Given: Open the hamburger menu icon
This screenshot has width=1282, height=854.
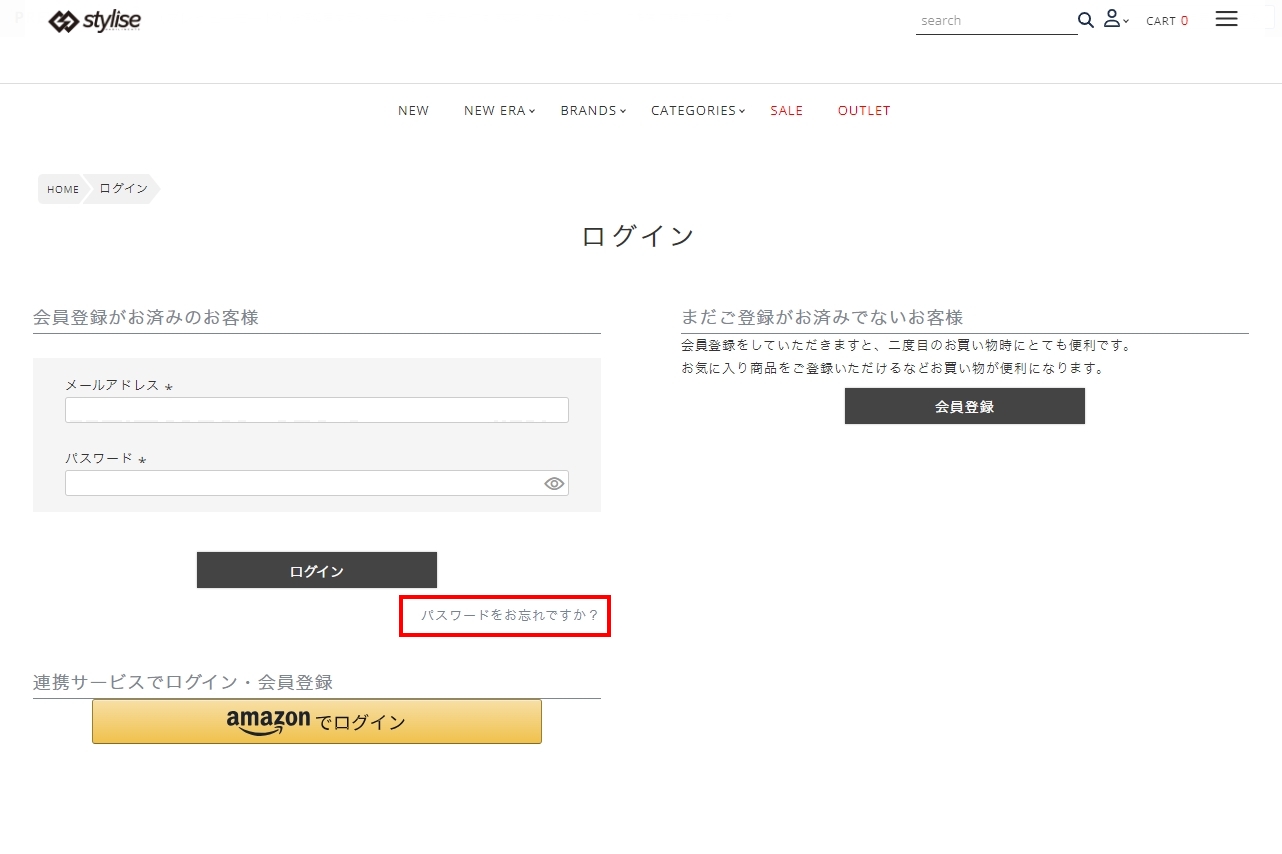Looking at the screenshot, I should point(1226,19).
